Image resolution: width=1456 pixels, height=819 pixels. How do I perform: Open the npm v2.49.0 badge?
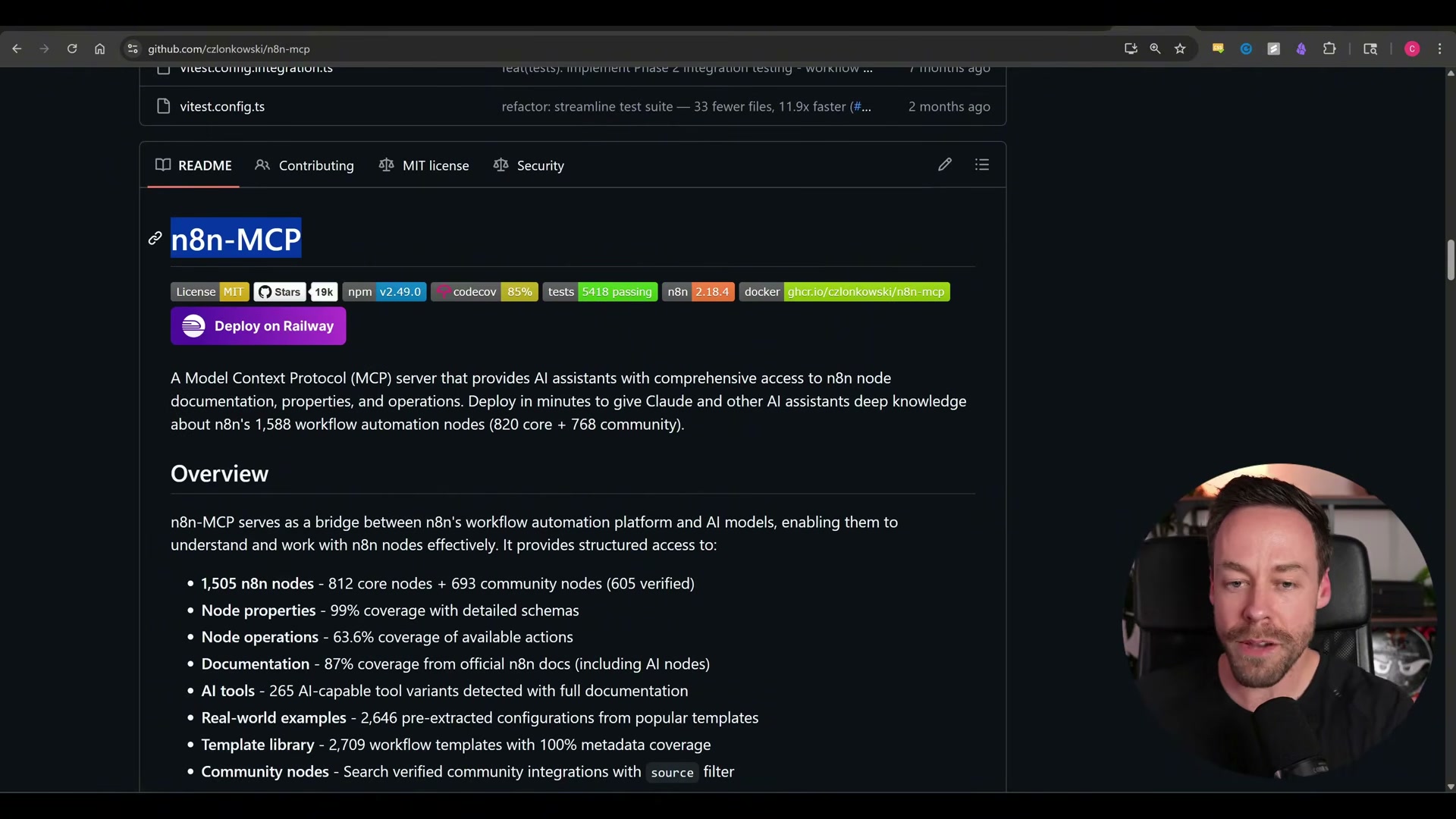384,292
